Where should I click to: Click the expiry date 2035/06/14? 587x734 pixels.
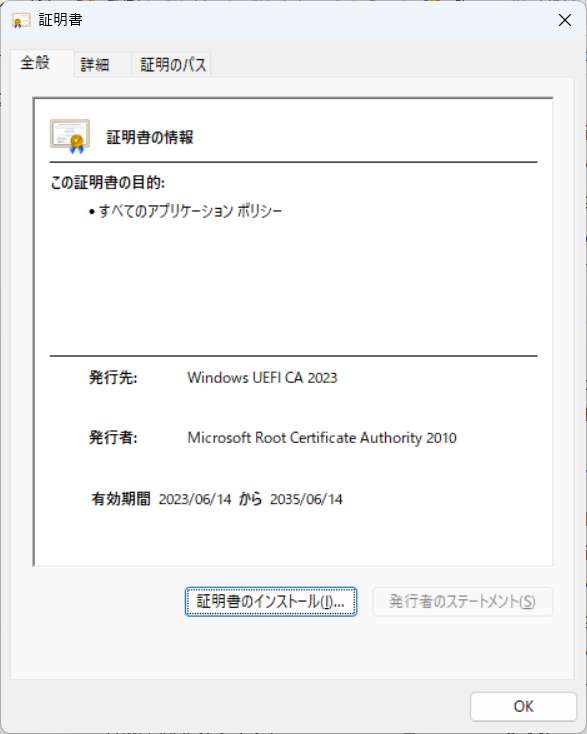306,499
